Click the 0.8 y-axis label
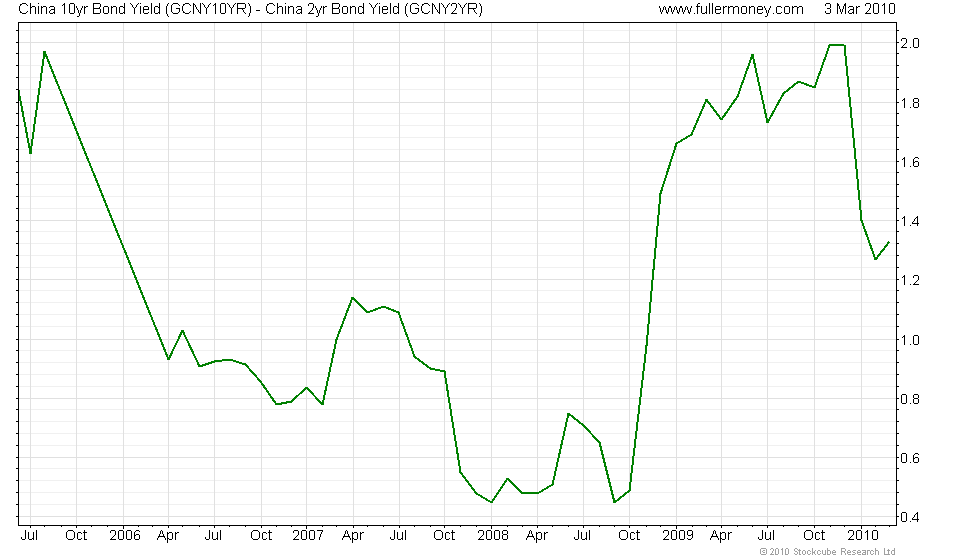Image resolution: width=980 pixels, height=560 pixels. click(910, 399)
